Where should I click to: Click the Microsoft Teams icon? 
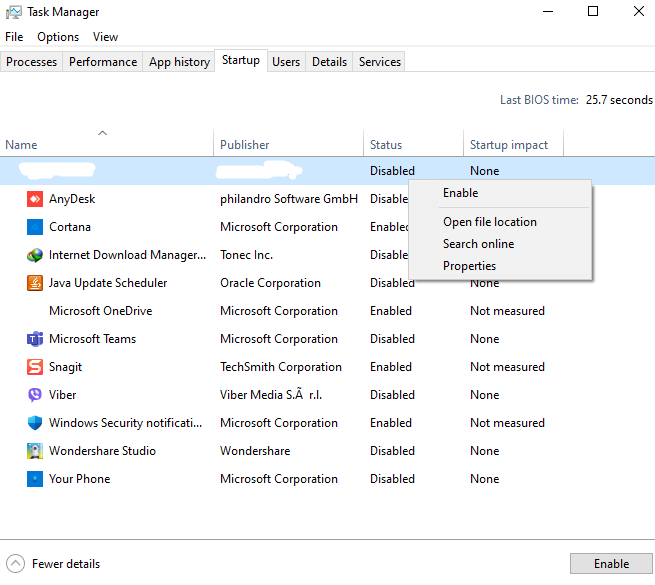click(x=35, y=339)
